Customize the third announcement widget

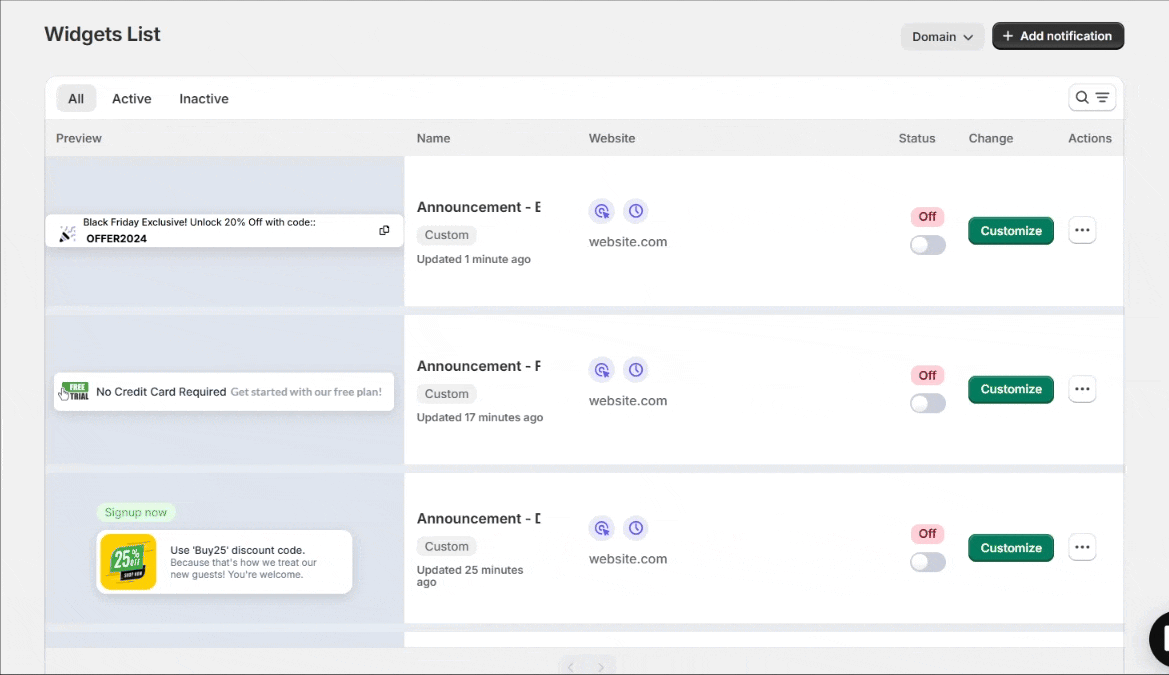tap(1010, 548)
